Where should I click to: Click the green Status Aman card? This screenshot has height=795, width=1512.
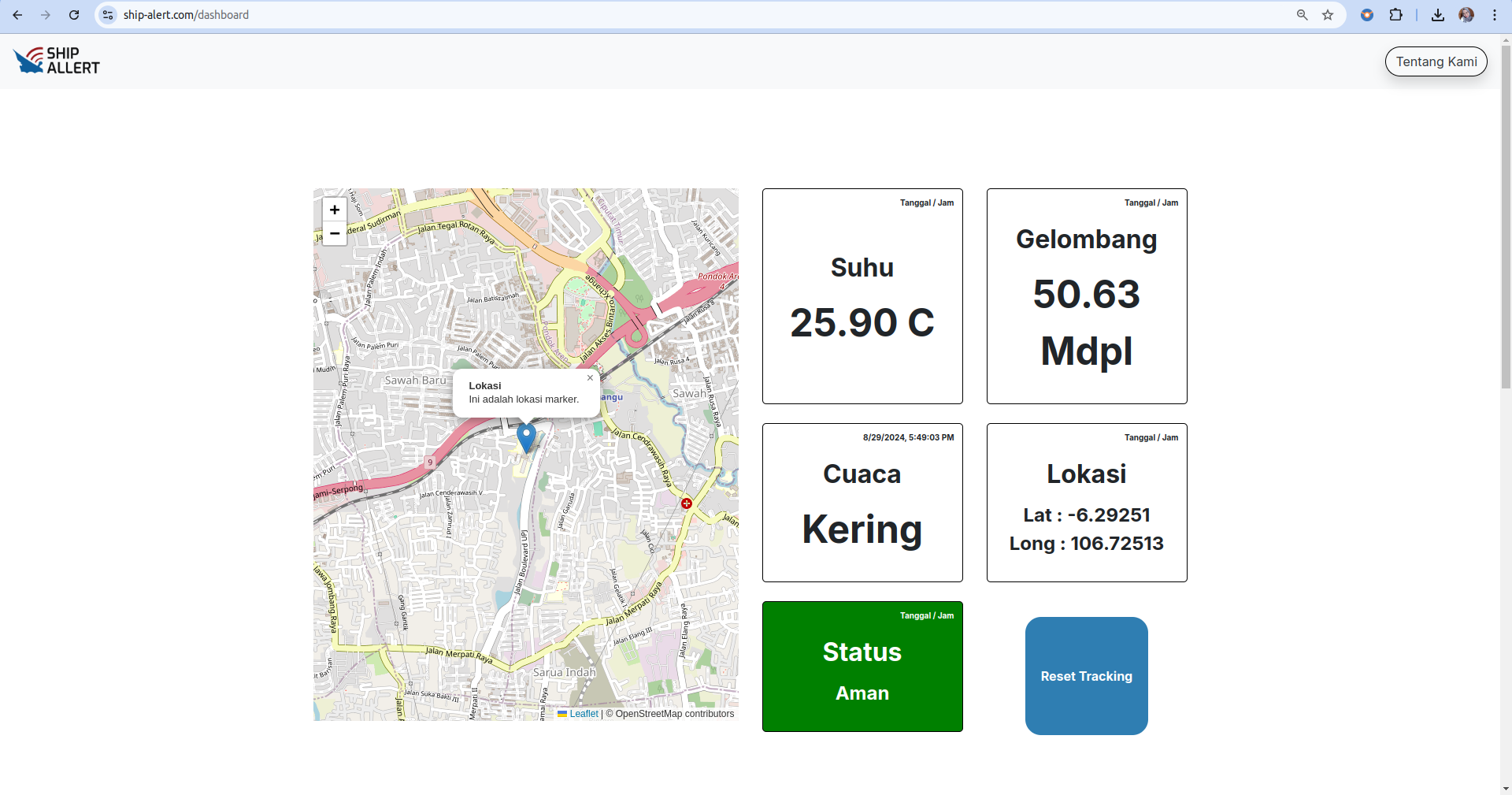(x=862, y=667)
